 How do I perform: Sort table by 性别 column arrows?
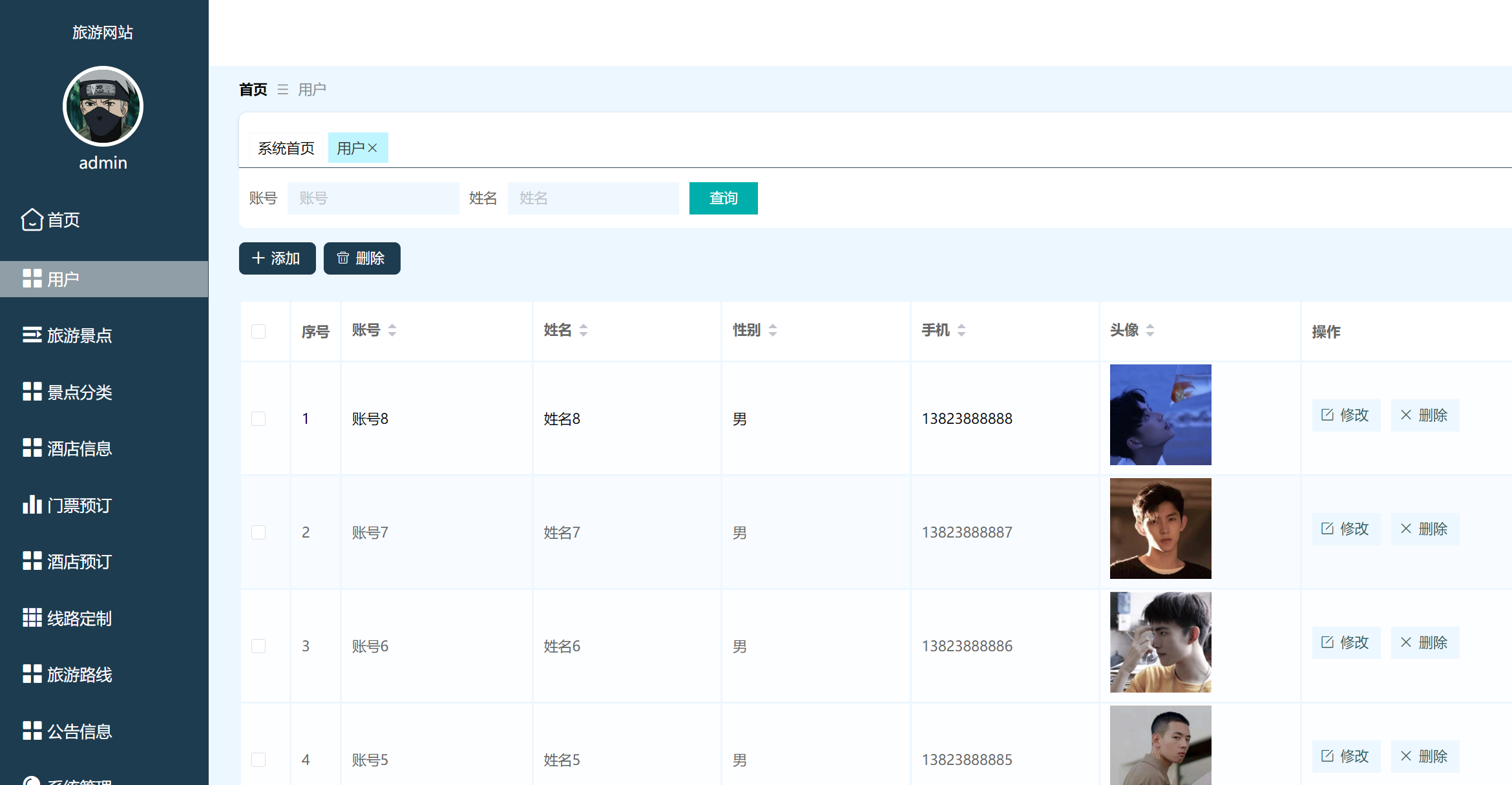click(x=773, y=330)
